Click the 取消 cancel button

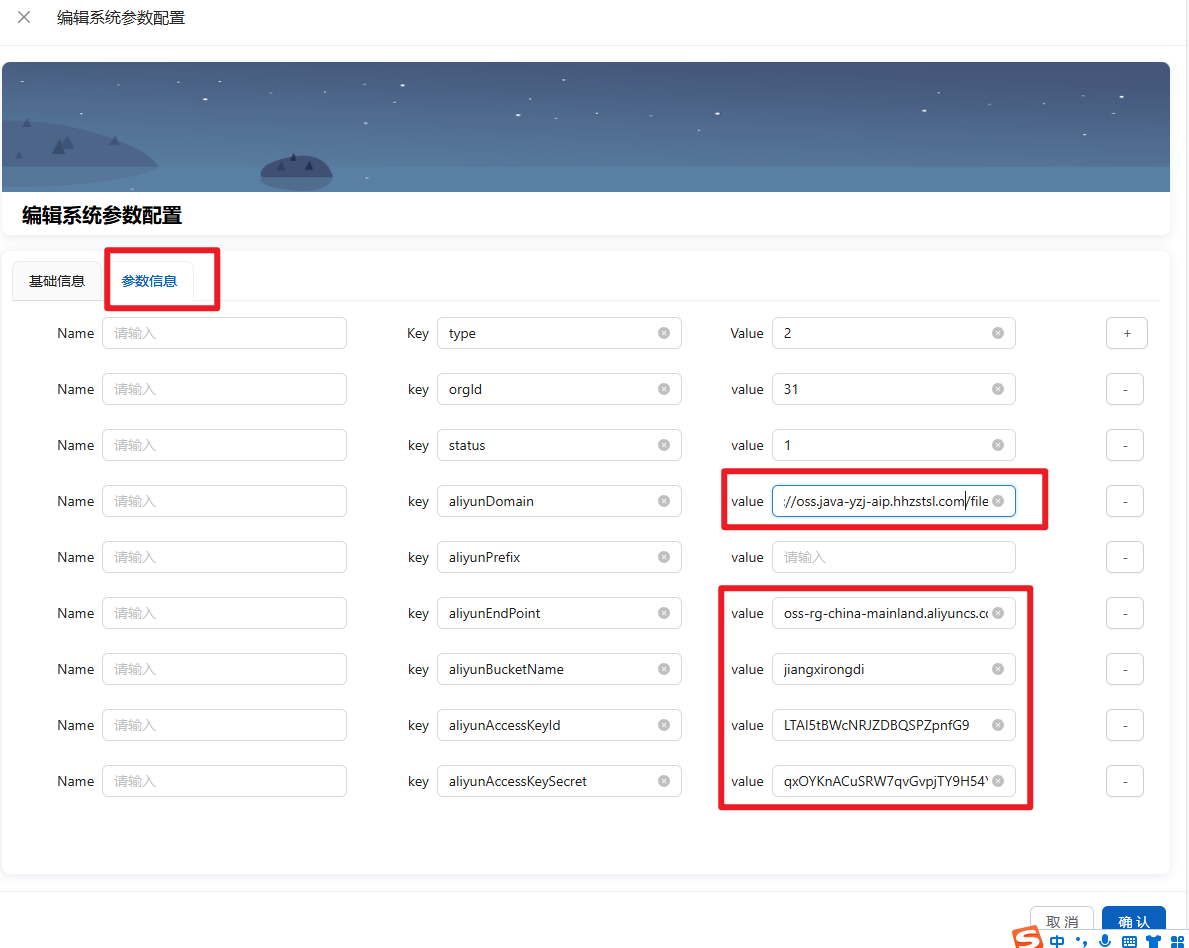click(x=1062, y=921)
